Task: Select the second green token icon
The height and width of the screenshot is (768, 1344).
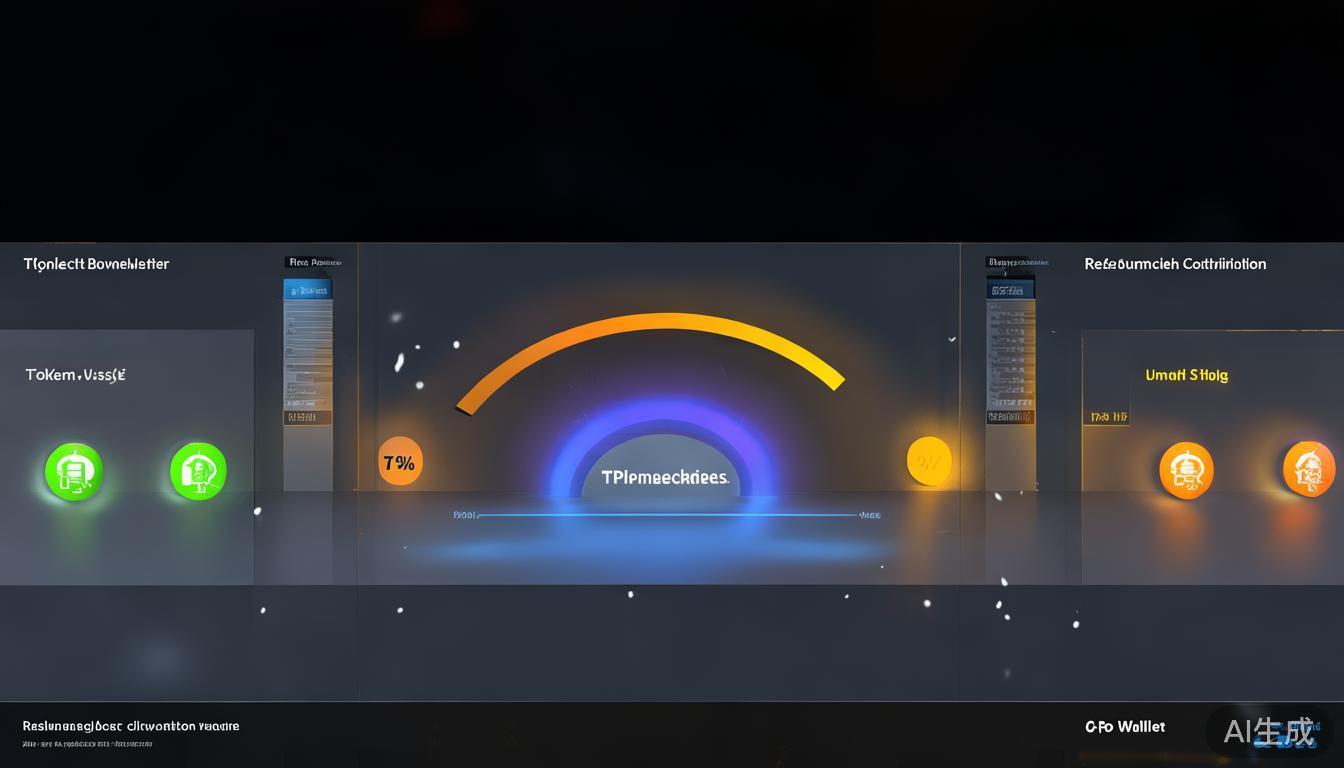Action: pyautogui.click(x=198, y=471)
